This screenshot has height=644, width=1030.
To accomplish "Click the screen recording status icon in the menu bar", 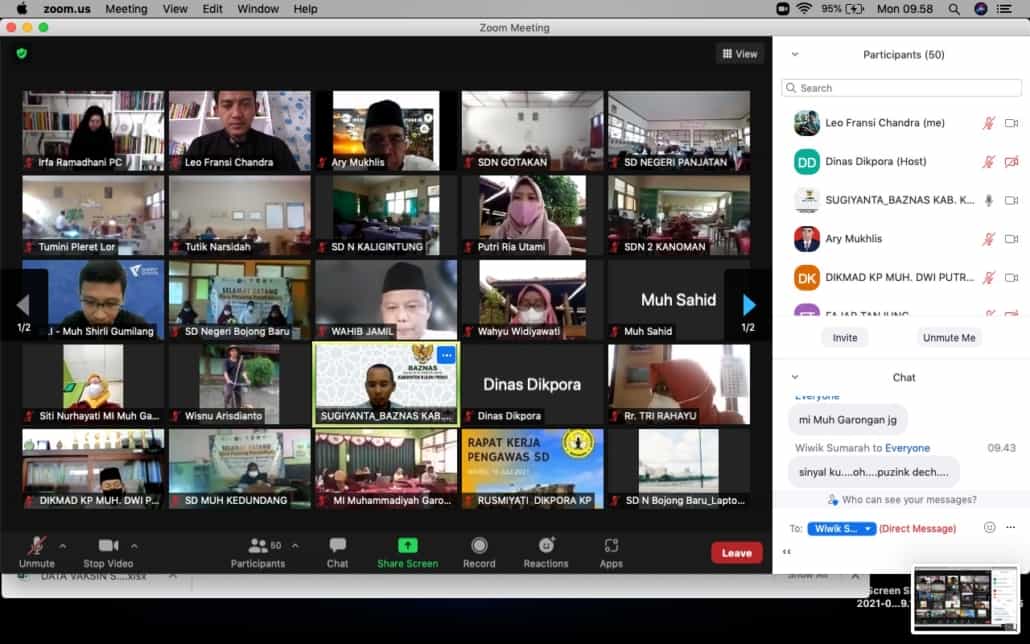I will tap(782, 9).
